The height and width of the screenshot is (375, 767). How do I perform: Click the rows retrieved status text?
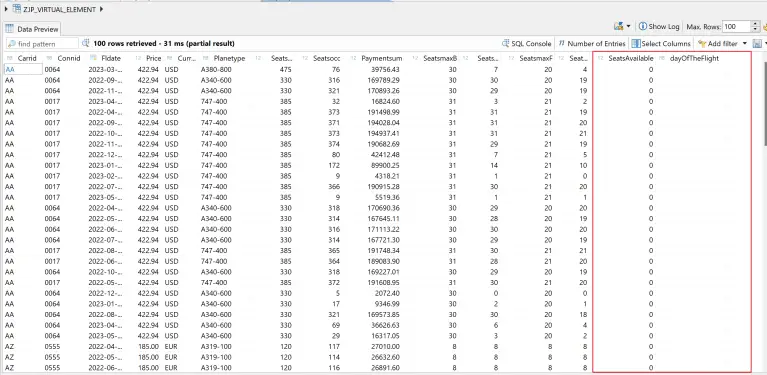point(164,44)
